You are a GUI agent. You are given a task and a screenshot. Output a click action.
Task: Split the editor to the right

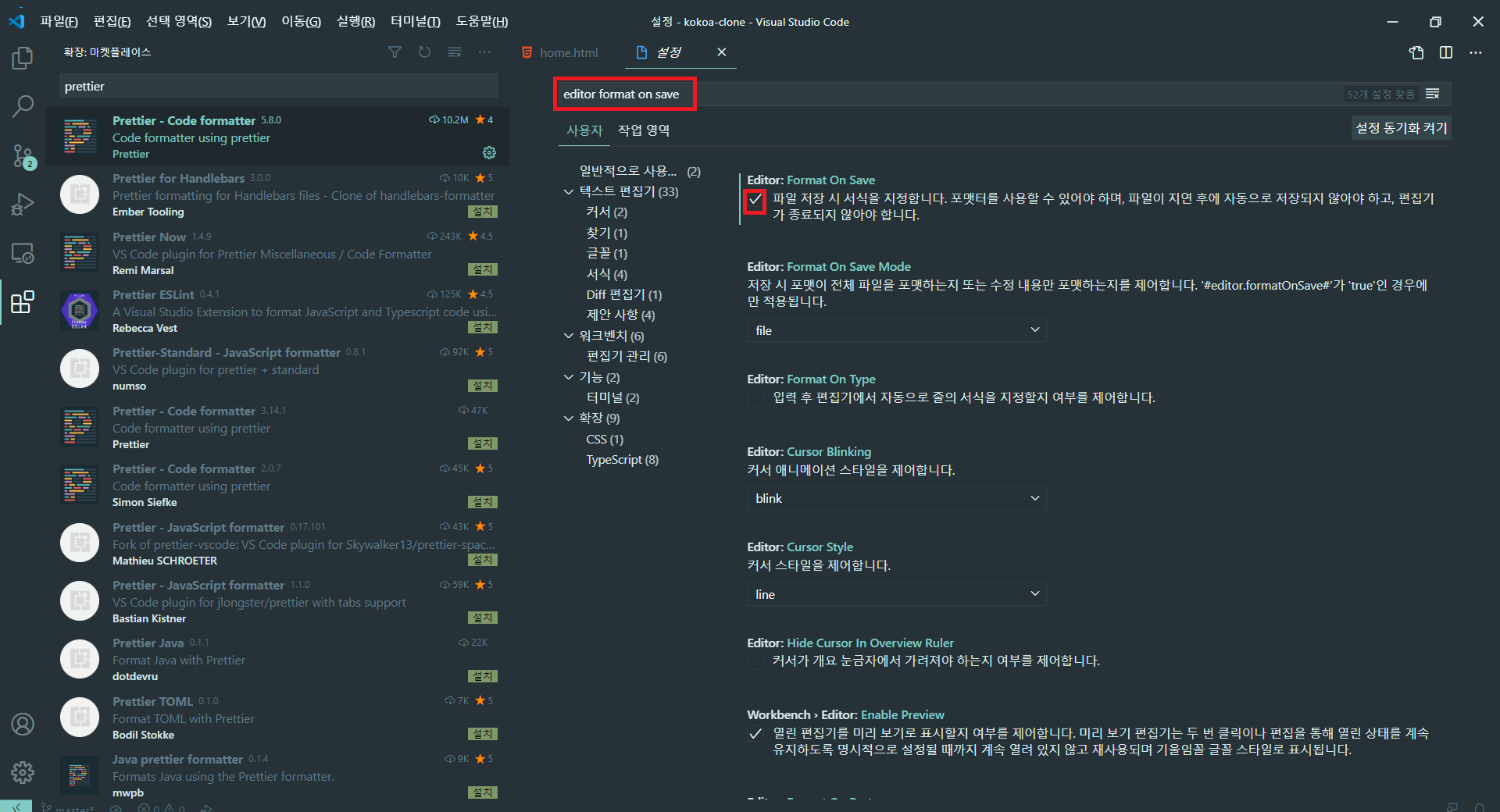(x=1446, y=52)
